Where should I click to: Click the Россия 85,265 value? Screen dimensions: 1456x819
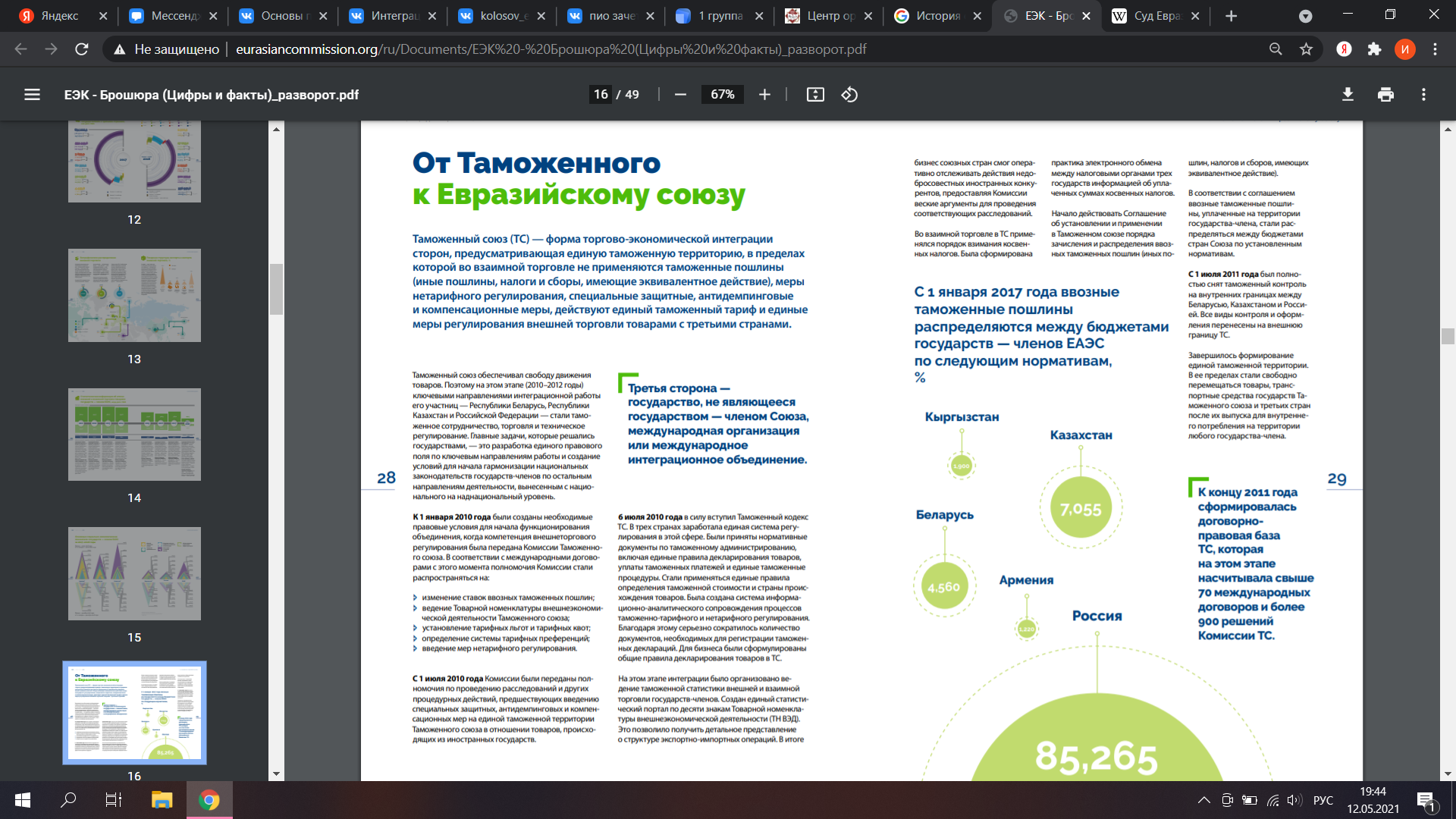pos(1097,756)
